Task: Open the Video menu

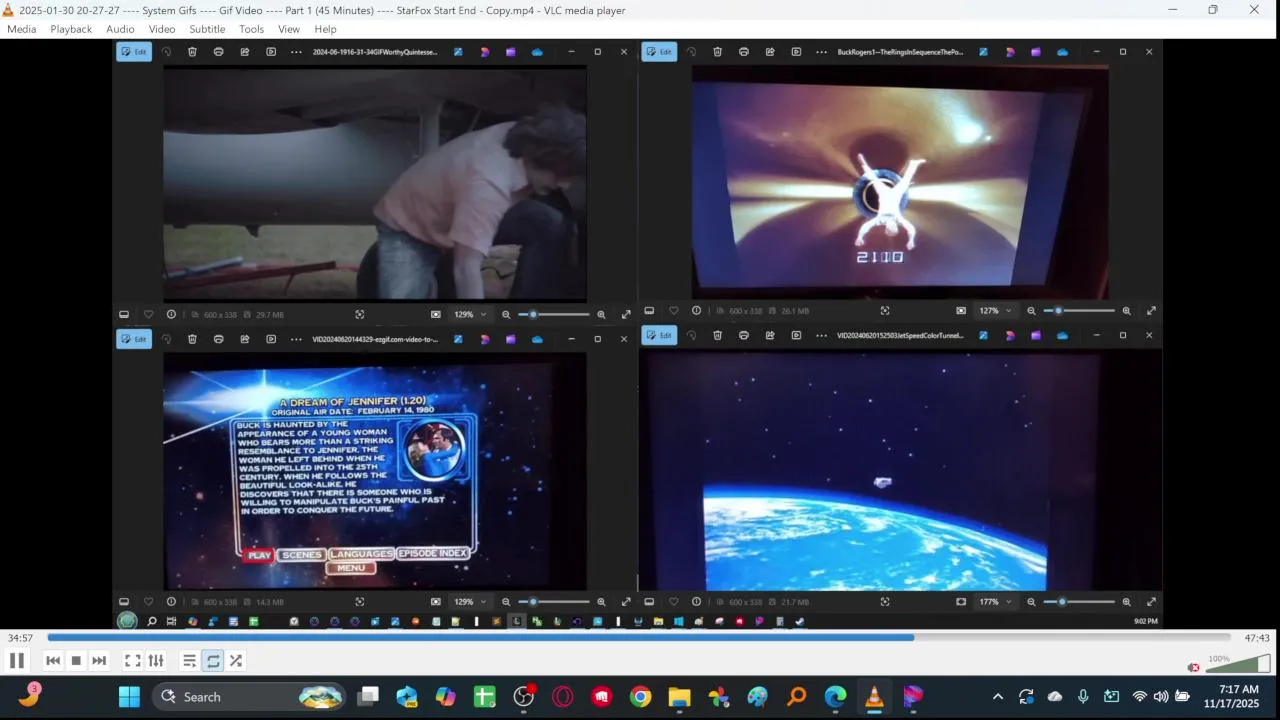Action: (x=162, y=29)
